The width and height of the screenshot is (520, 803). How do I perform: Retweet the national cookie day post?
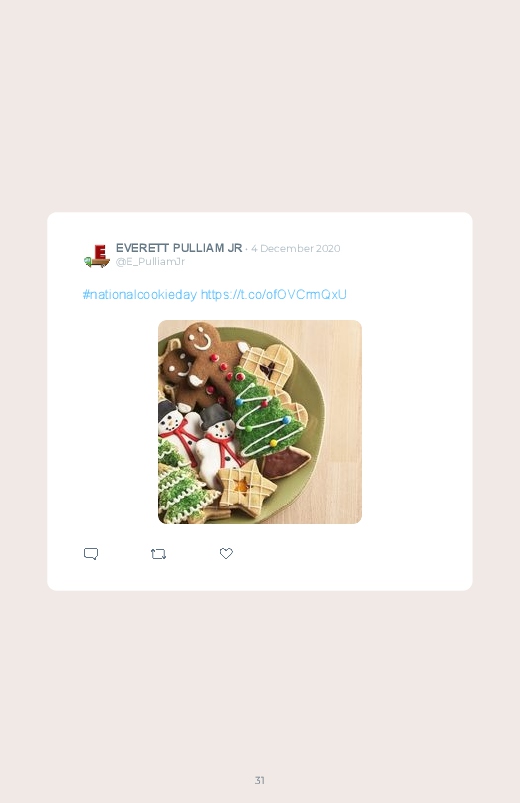(x=158, y=554)
